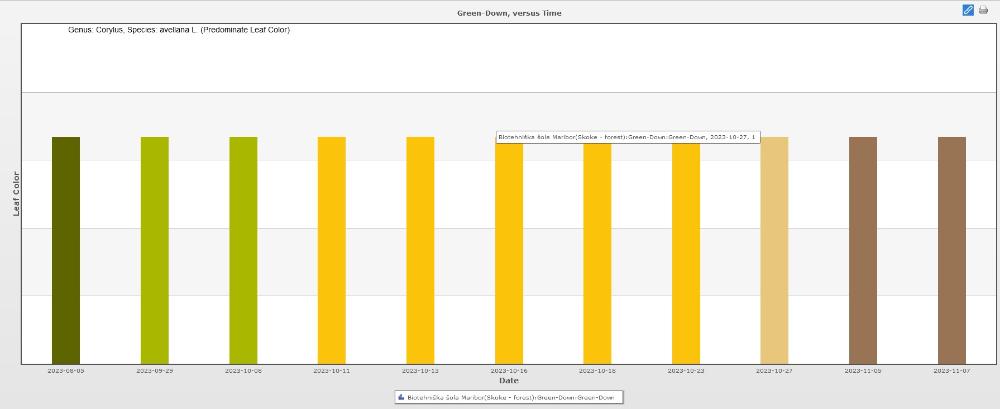Viewport: 1000px width, 409px height.
Task: Click the legend series marker icon
Action: tap(403, 397)
